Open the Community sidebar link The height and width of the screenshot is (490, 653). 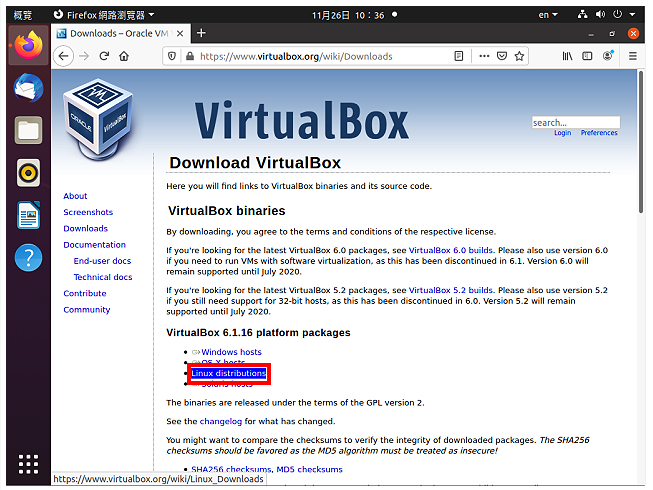click(87, 310)
